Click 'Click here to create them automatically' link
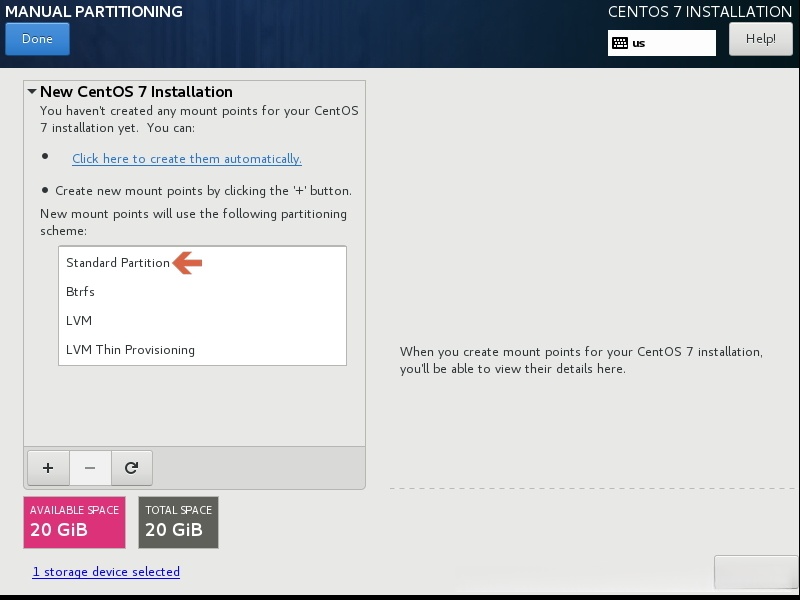Viewport: 800px width, 600px height. tap(187, 159)
